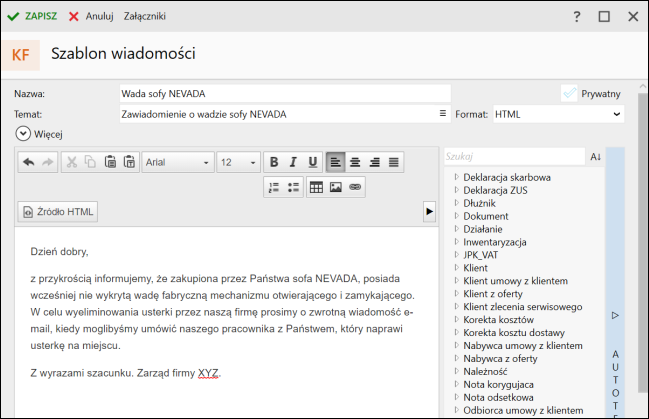Viewport: 649px width, 419px height.
Task: Select Działanie in the tree
Action: [x=483, y=229]
